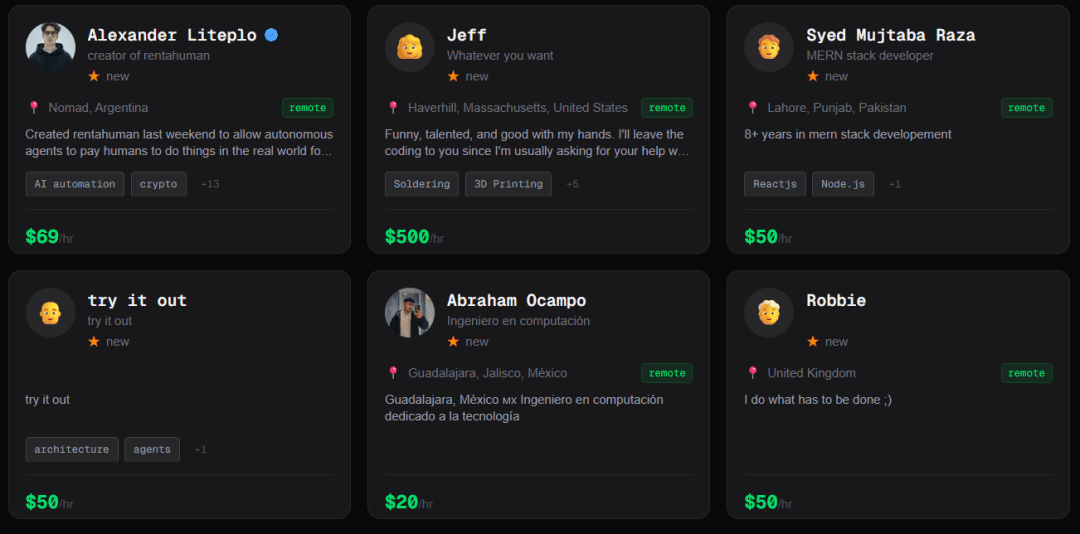Click Syed Mujtaba Raza's avatar icon

(768, 47)
